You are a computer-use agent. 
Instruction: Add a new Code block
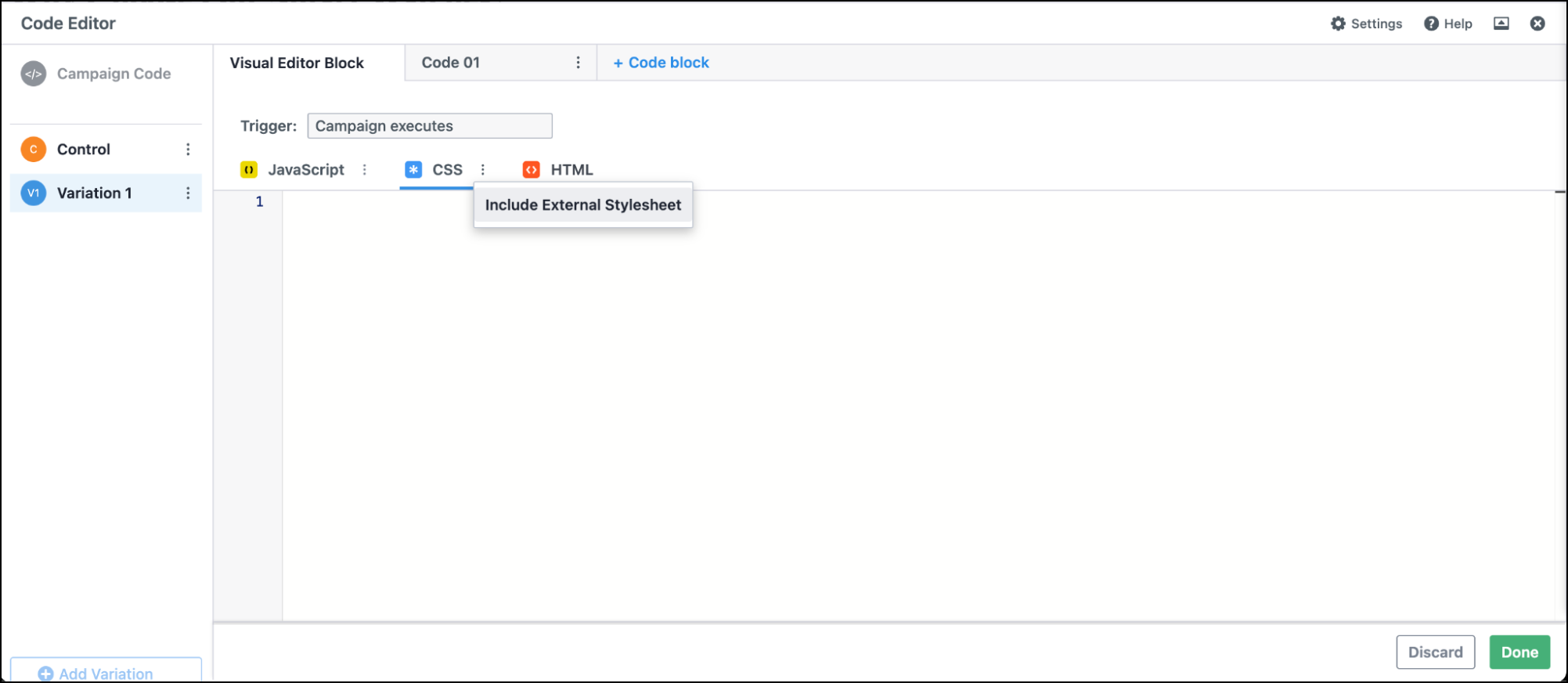661,63
